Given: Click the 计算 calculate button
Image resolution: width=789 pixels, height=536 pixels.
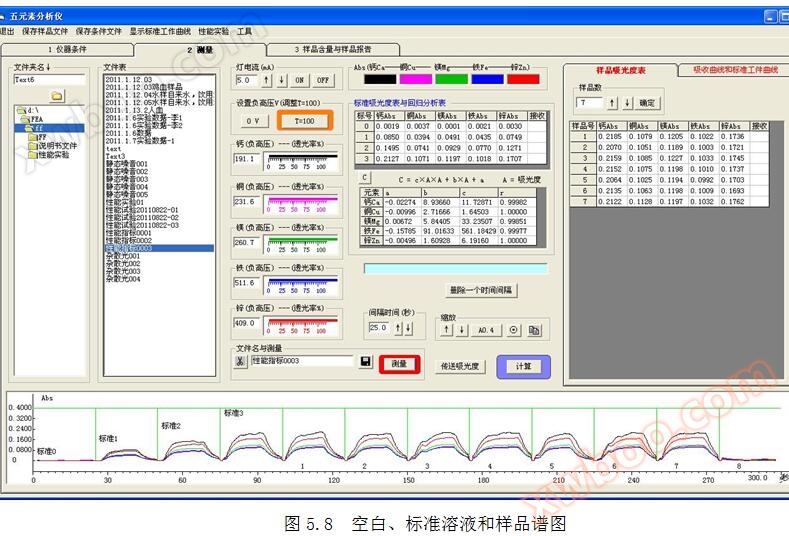Looking at the screenshot, I should pyautogui.click(x=523, y=366).
